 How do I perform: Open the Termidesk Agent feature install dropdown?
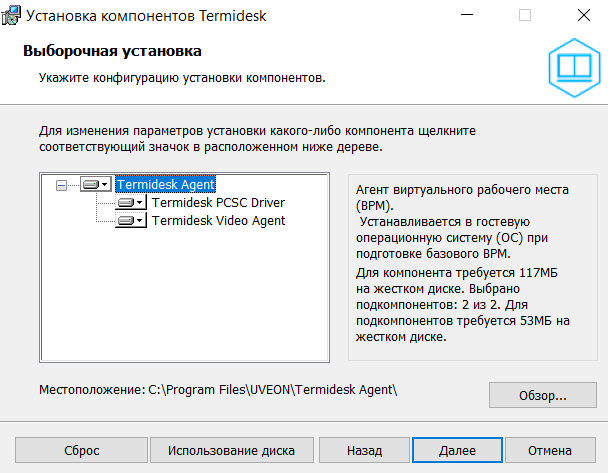coord(96,184)
